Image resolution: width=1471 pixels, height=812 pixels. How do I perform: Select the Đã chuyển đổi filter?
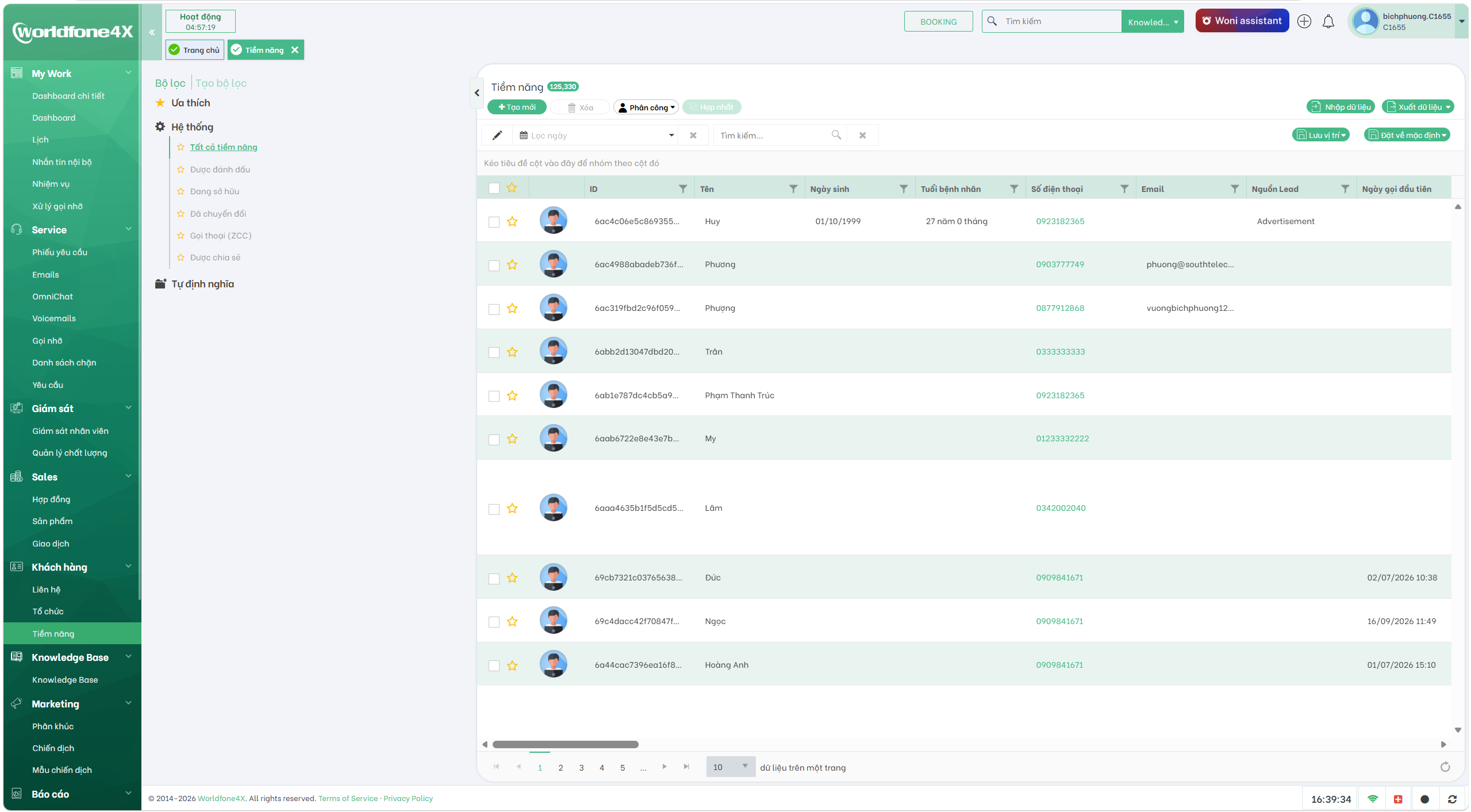pos(218,214)
